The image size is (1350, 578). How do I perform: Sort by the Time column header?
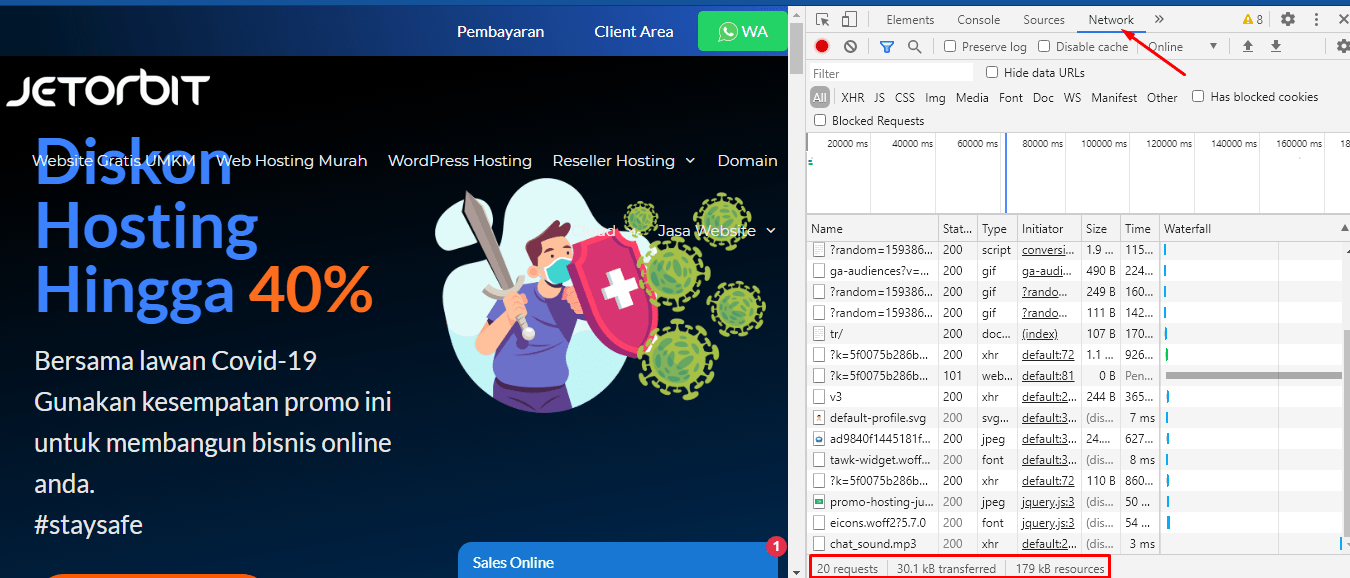pyautogui.click(x=1138, y=228)
